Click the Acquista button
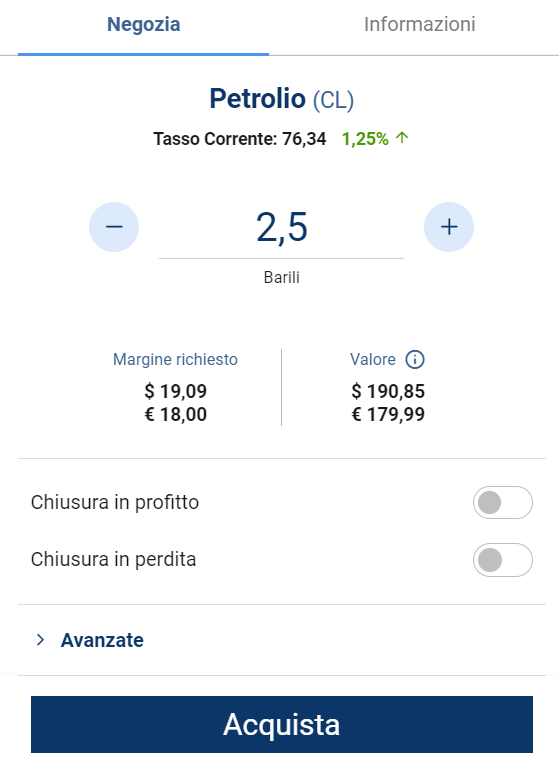The image size is (559, 765). [282, 725]
